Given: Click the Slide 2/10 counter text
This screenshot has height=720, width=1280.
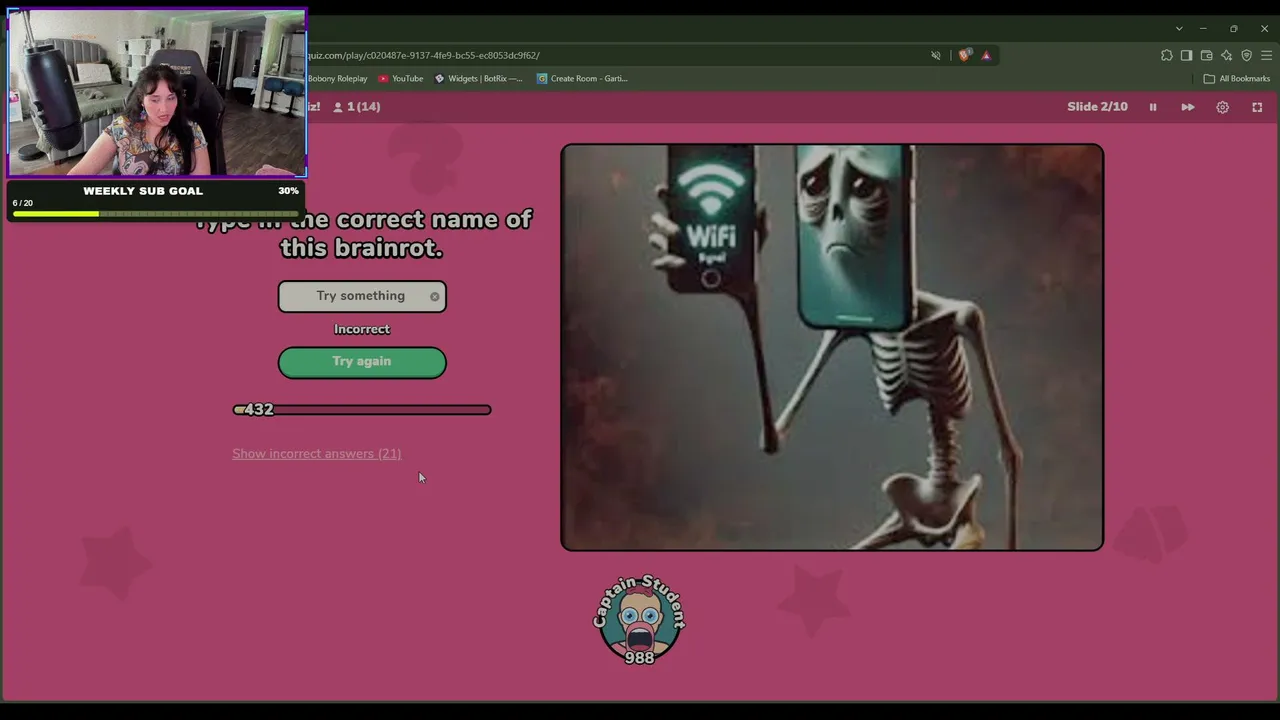Looking at the screenshot, I should 1097,107.
